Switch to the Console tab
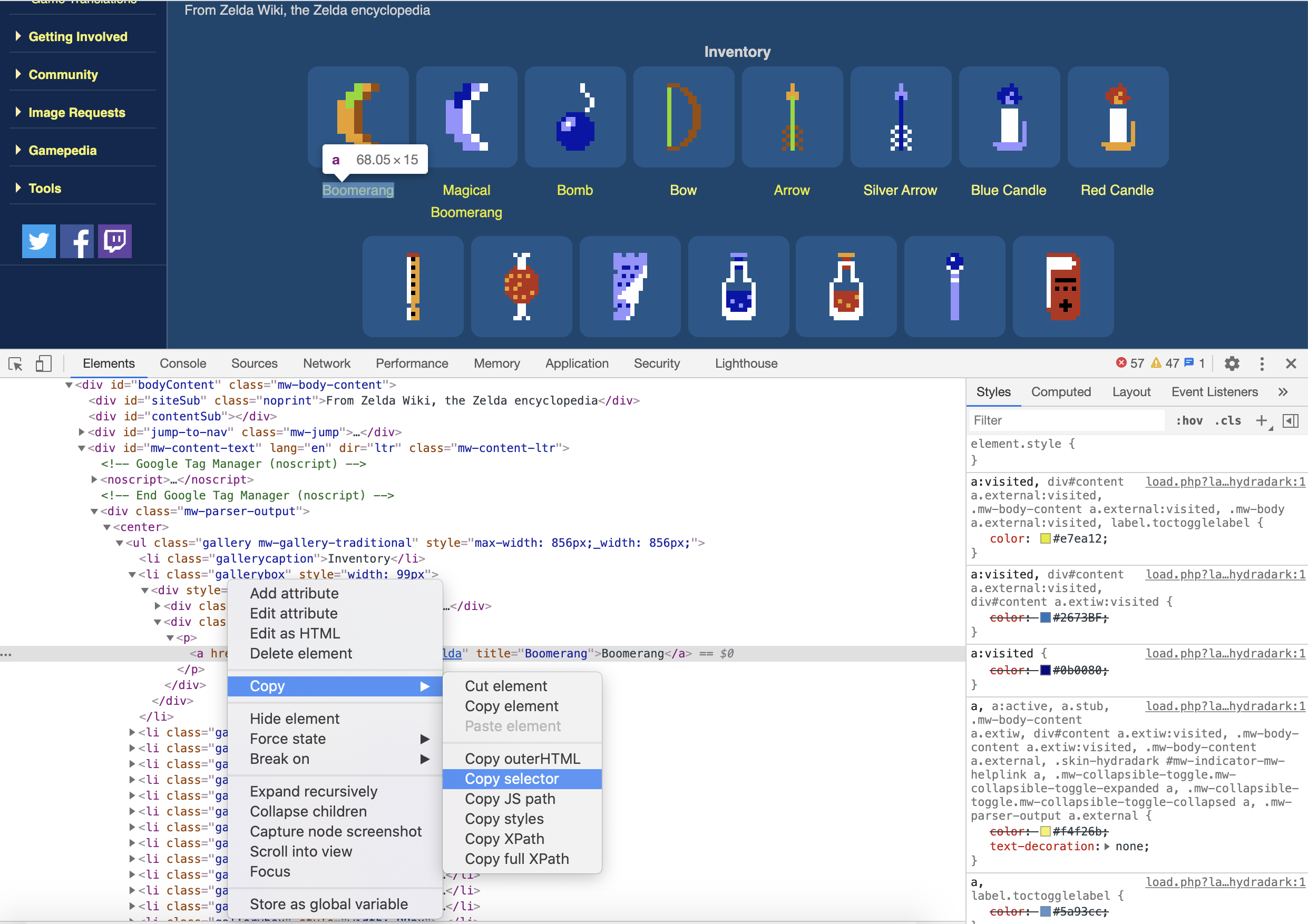This screenshot has height=924, width=1308. coord(183,364)
